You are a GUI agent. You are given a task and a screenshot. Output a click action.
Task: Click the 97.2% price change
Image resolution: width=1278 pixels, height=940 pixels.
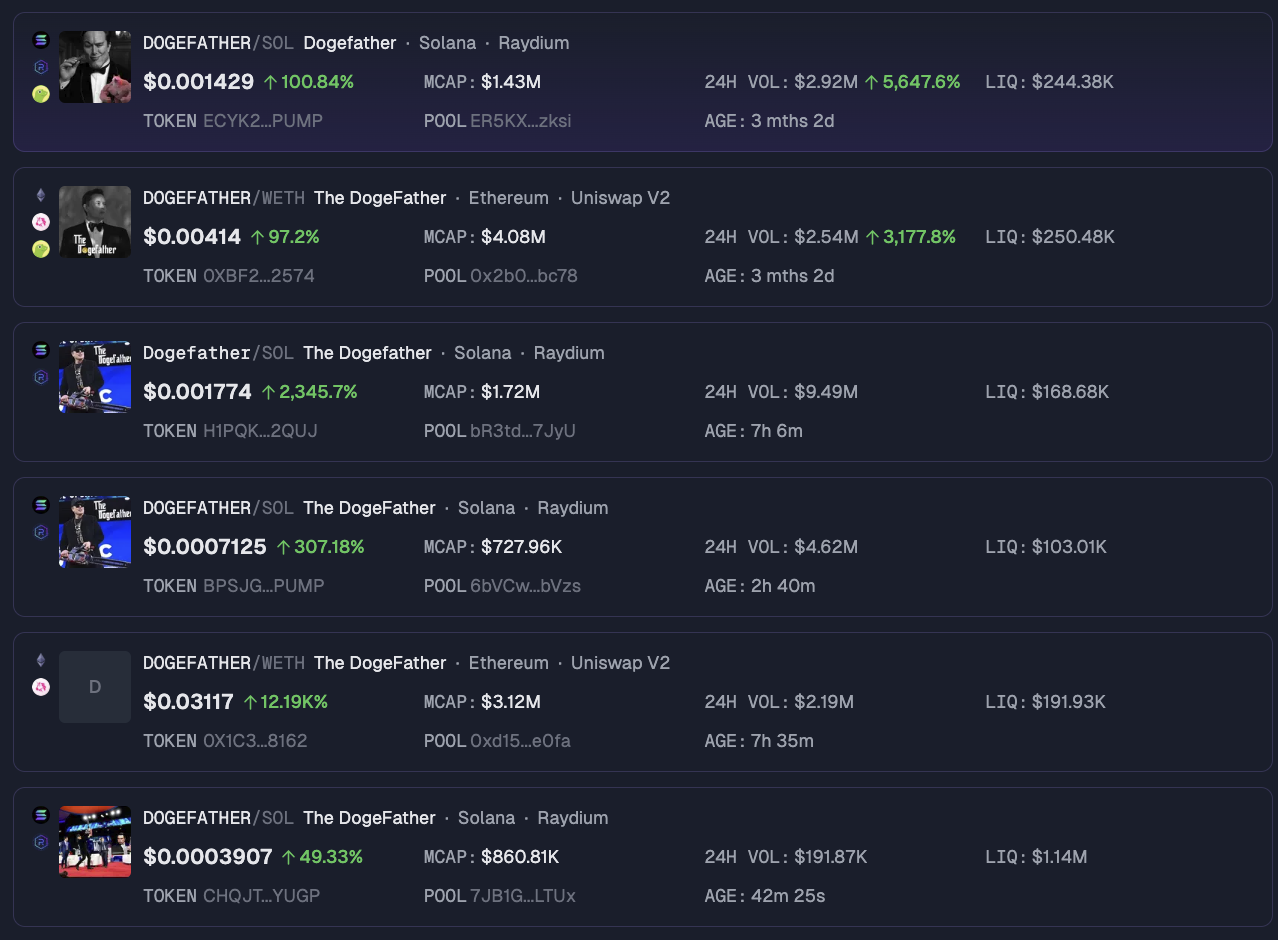pyautogui.click(x=285, y=237)
